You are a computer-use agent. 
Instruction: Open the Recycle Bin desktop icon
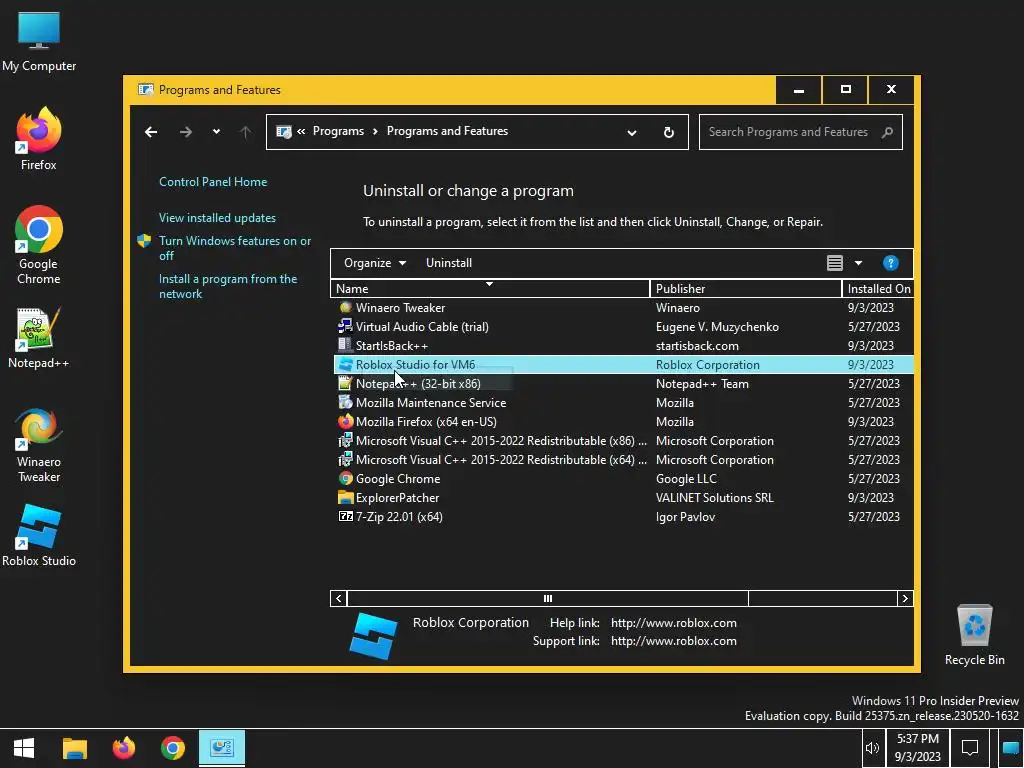click(974, 635)
